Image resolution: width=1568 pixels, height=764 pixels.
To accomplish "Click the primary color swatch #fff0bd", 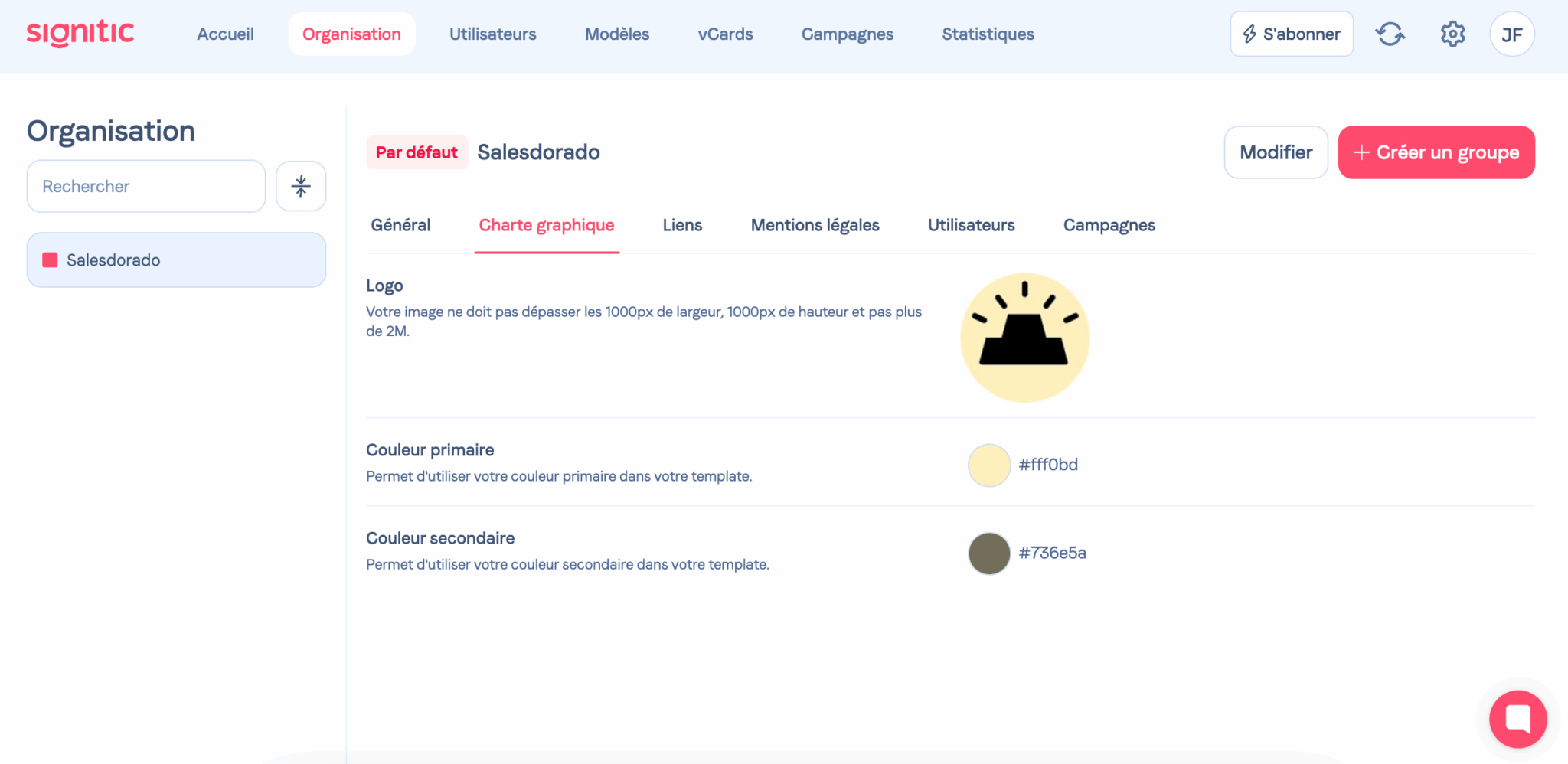I will point(989,465).
